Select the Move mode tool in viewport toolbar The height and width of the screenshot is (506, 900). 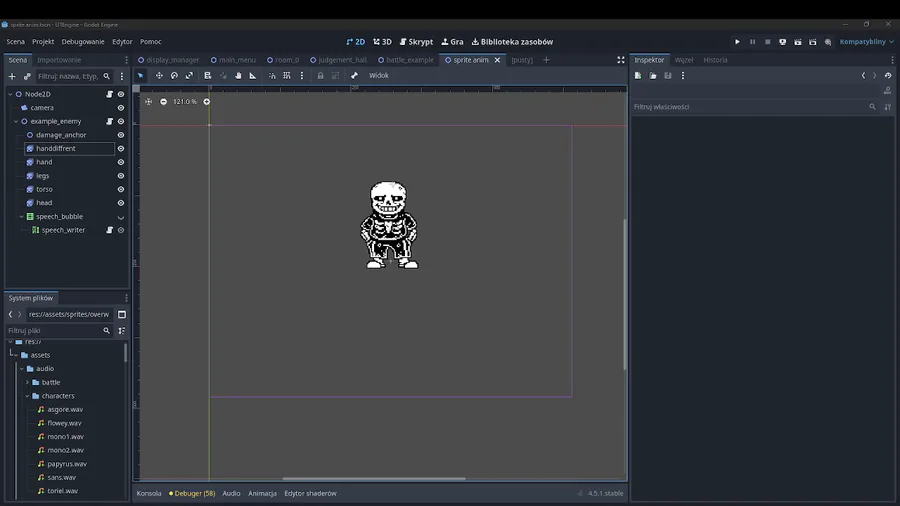point(159,76)
